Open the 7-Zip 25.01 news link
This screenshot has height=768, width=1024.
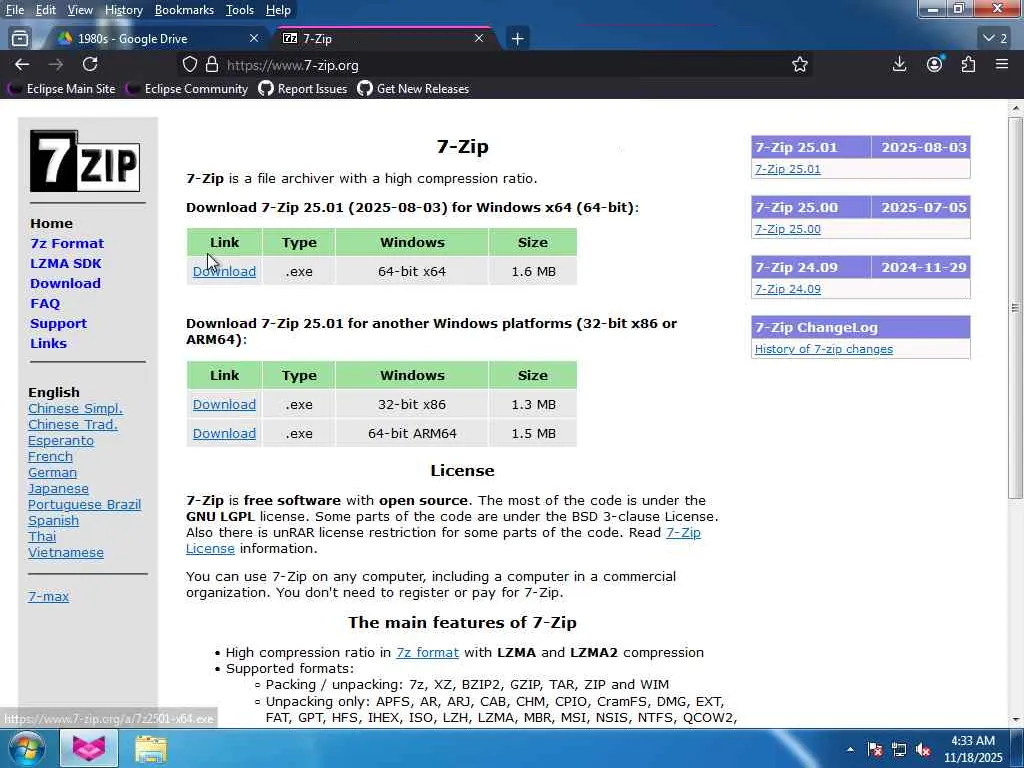click(x=788, y=169)
